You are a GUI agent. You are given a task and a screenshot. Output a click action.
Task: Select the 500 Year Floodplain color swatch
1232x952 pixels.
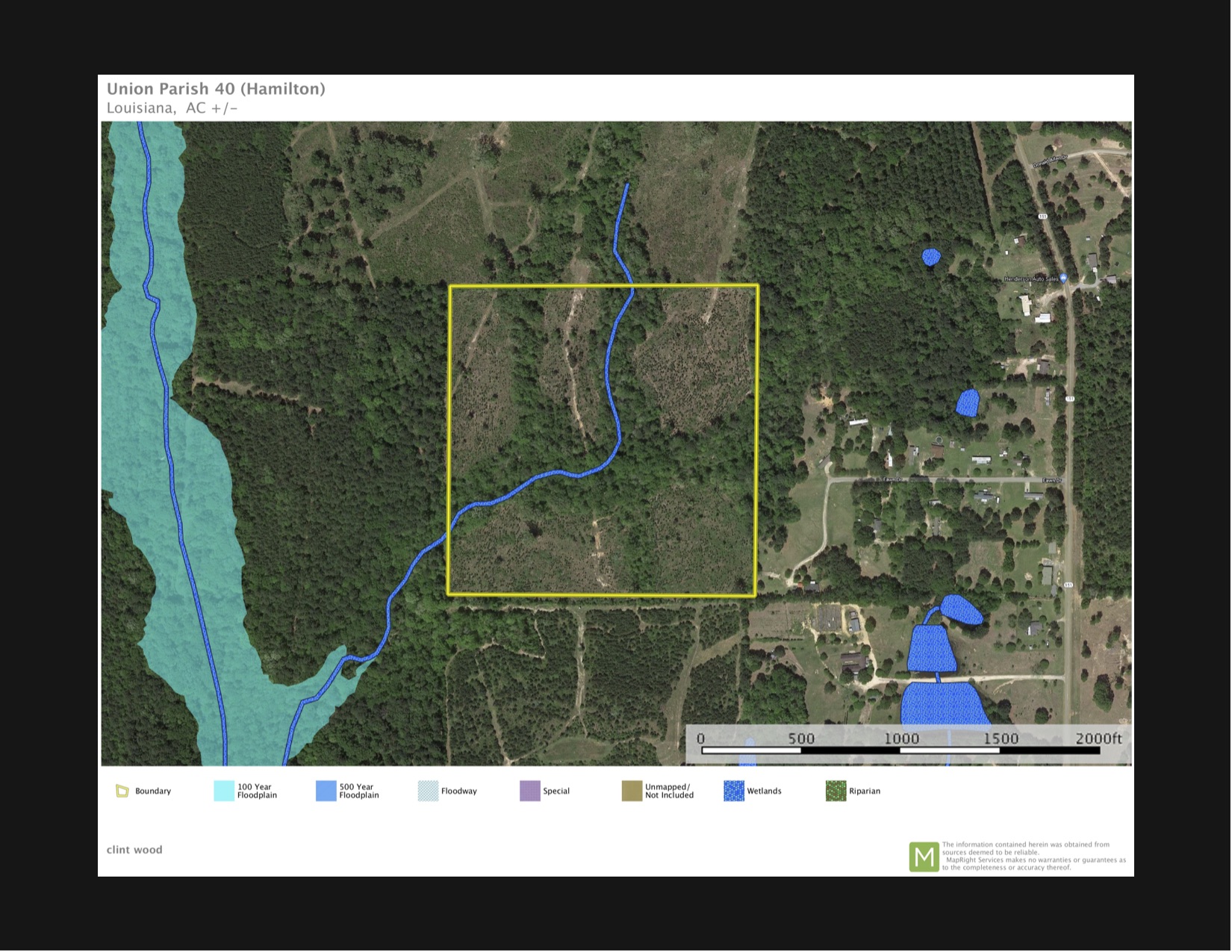[326, 791]
